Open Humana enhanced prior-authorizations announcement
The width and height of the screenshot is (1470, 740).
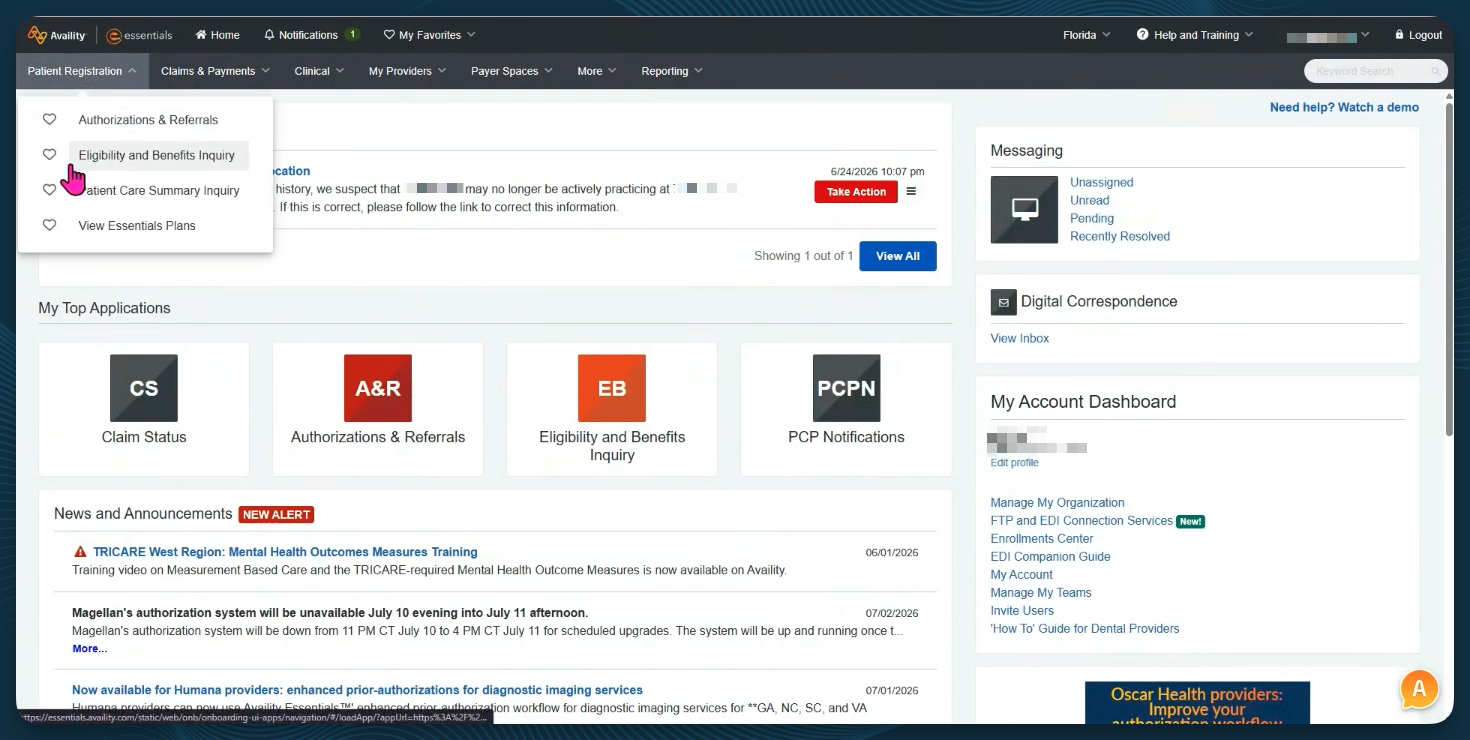pos(357,690)
